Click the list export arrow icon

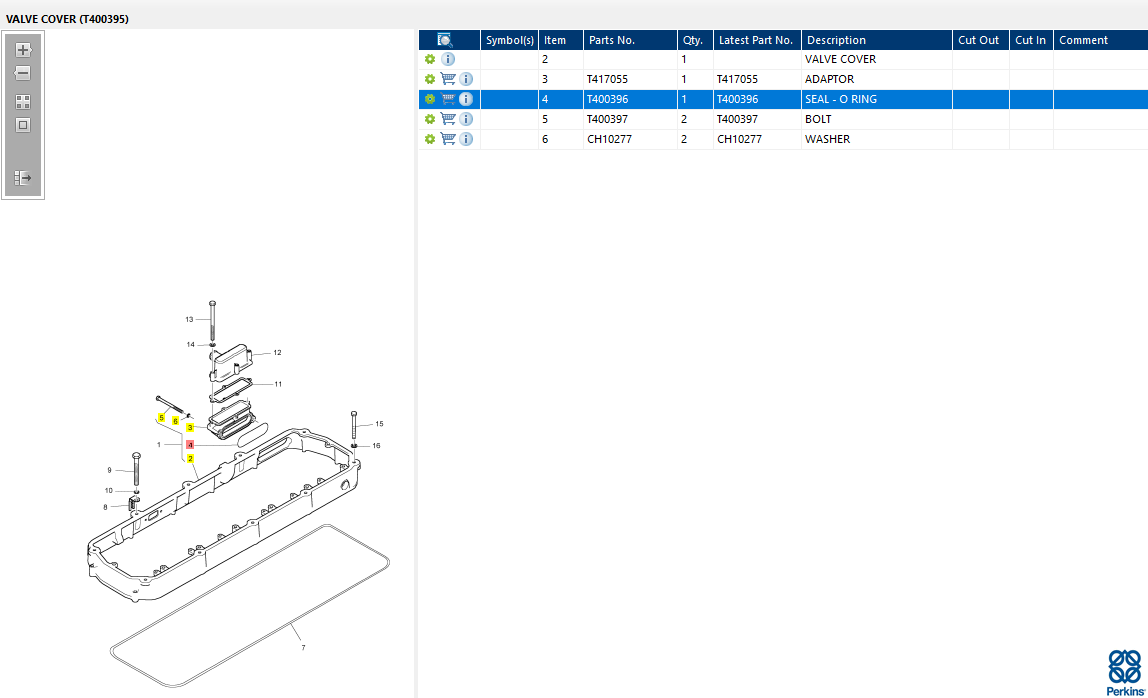point(23,177)
